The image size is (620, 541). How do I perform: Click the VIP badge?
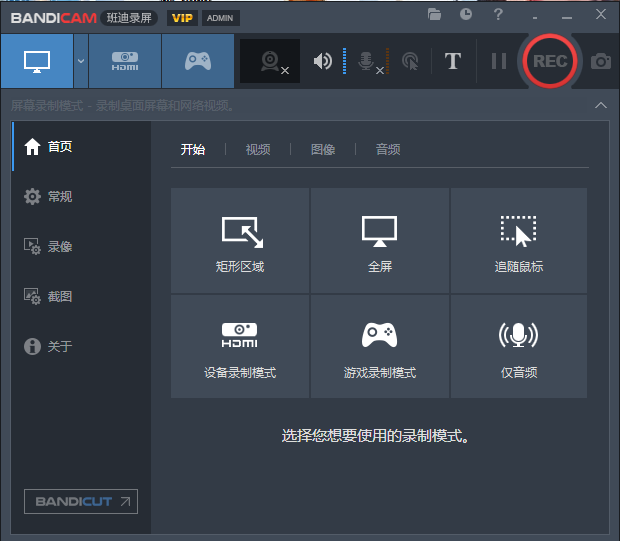pos(182,18)
